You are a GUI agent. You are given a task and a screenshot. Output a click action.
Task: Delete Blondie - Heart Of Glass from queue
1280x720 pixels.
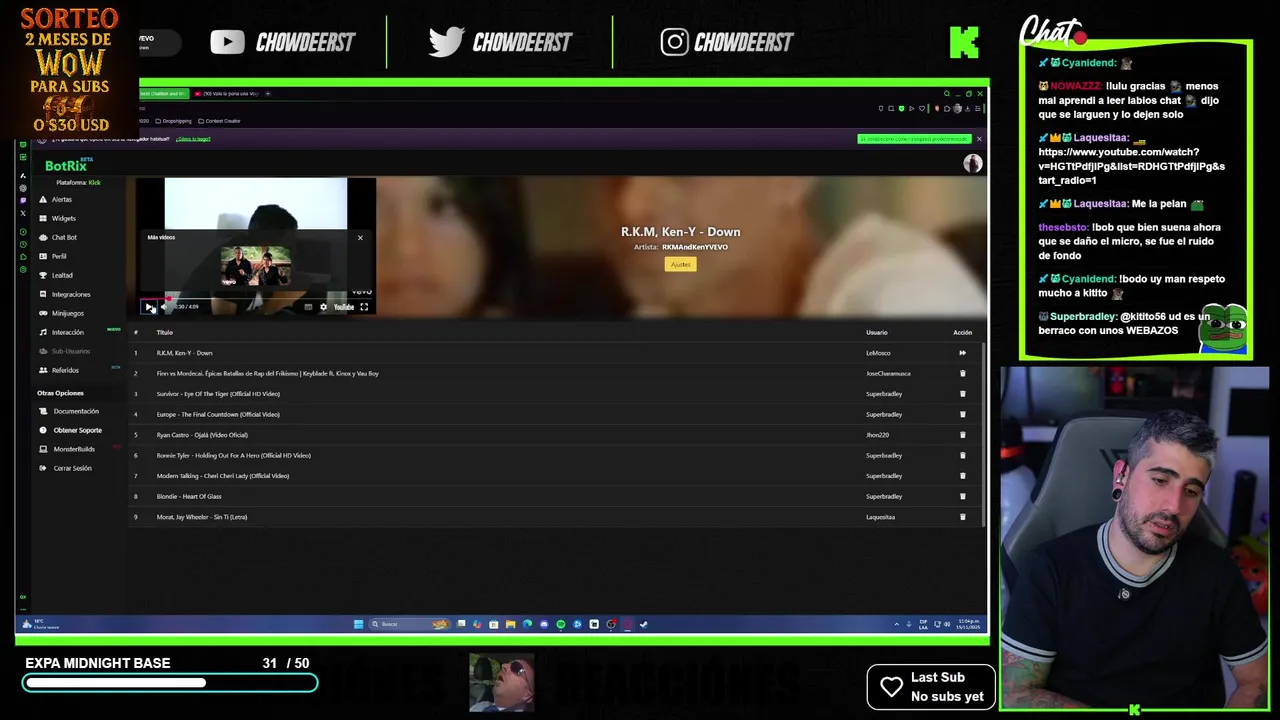click(962, 496)
